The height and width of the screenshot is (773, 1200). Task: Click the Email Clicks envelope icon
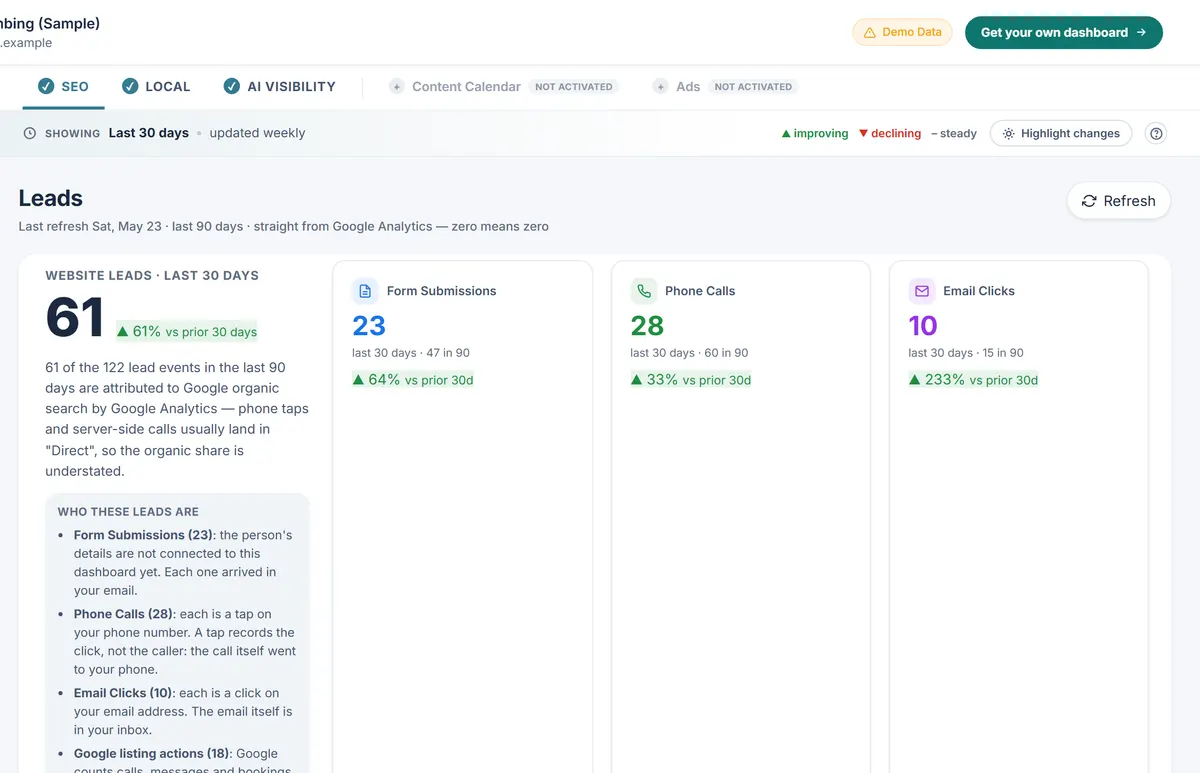tap(921, 291)
